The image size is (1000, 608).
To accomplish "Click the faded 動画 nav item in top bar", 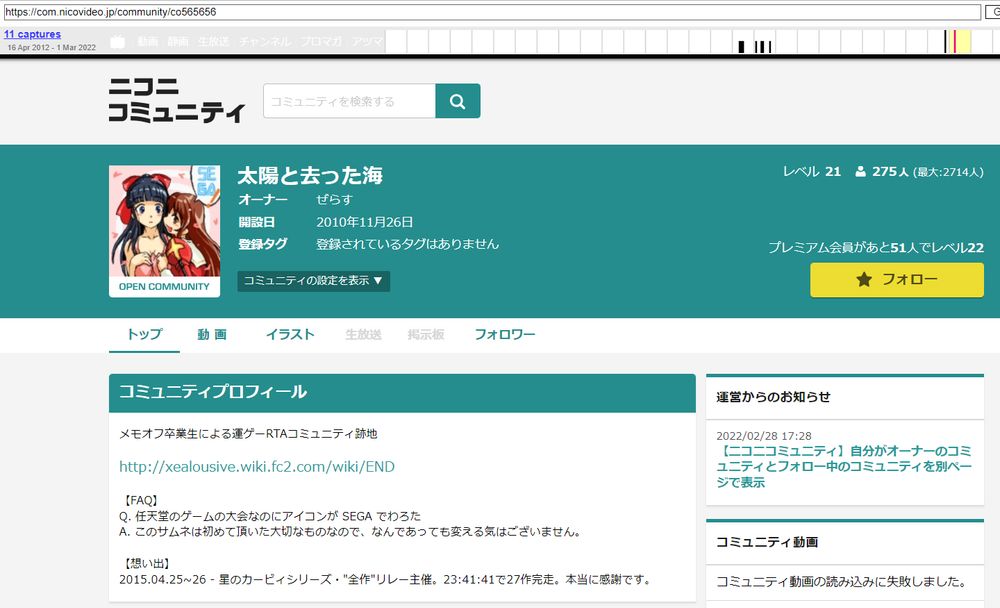I will coord(147,41).
